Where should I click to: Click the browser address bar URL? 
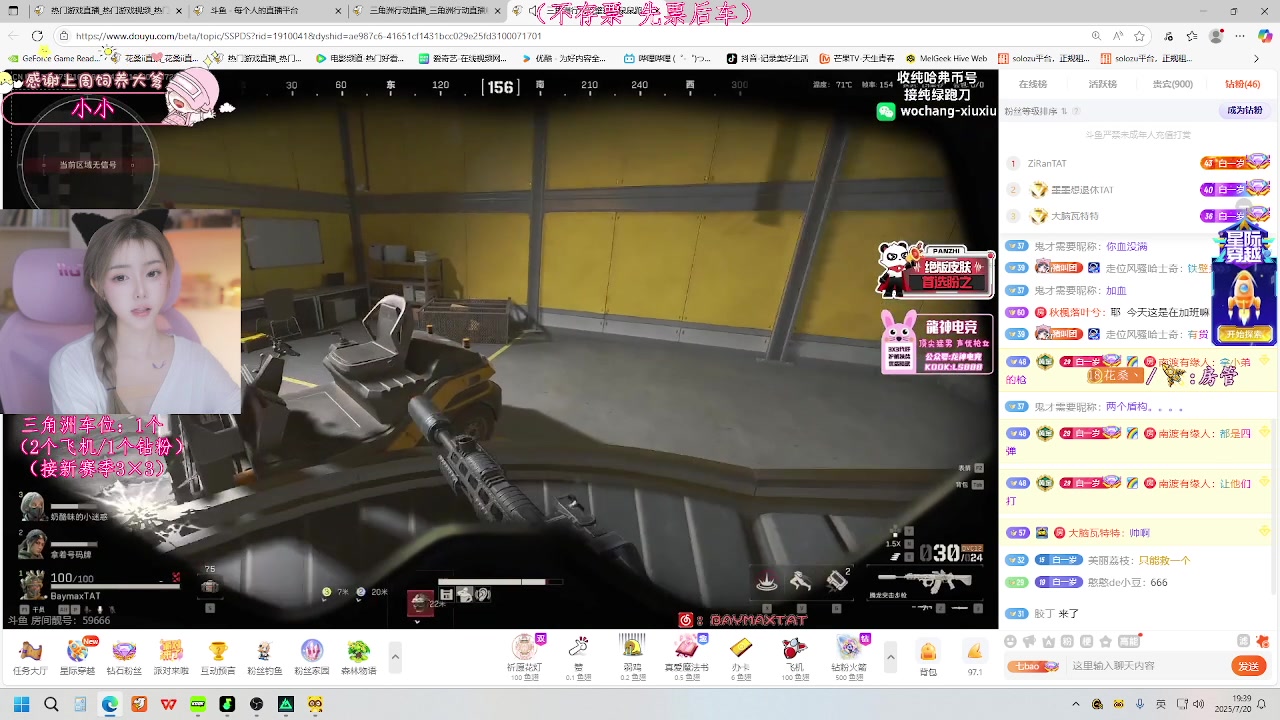click(x=308, y=36)
